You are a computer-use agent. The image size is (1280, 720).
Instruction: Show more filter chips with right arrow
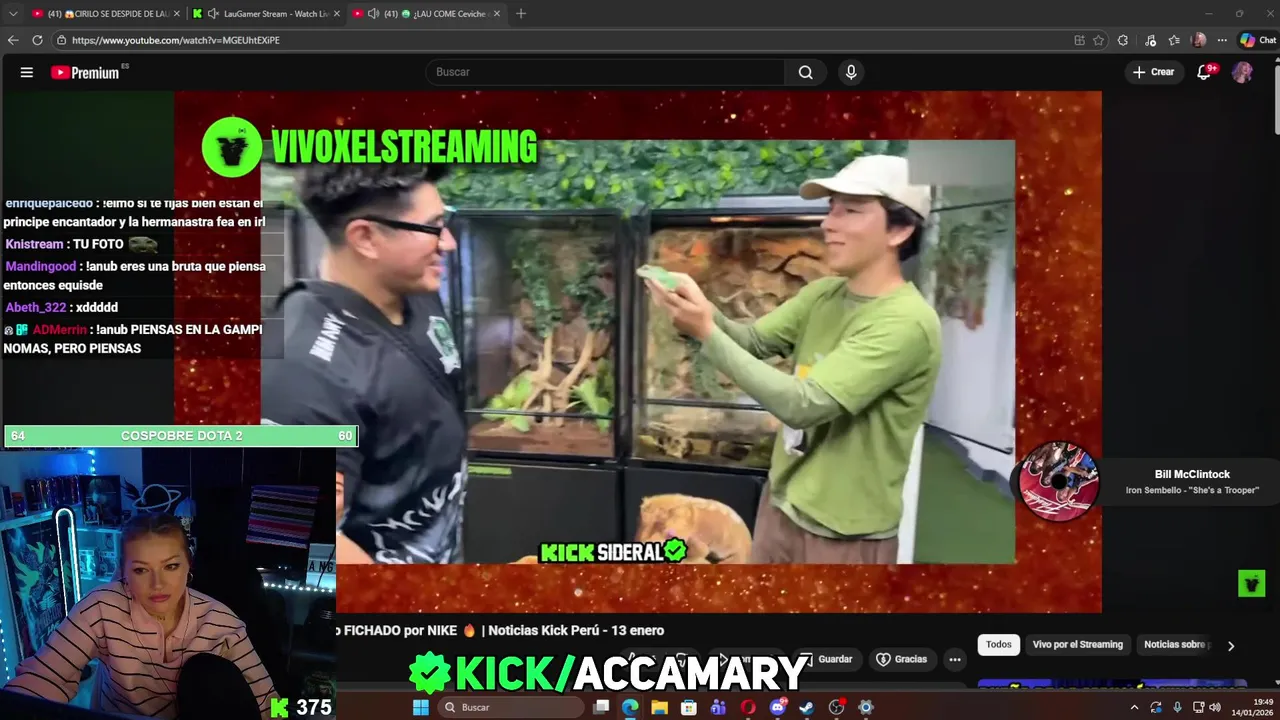pyautogui.click(x=1231, y=645)
